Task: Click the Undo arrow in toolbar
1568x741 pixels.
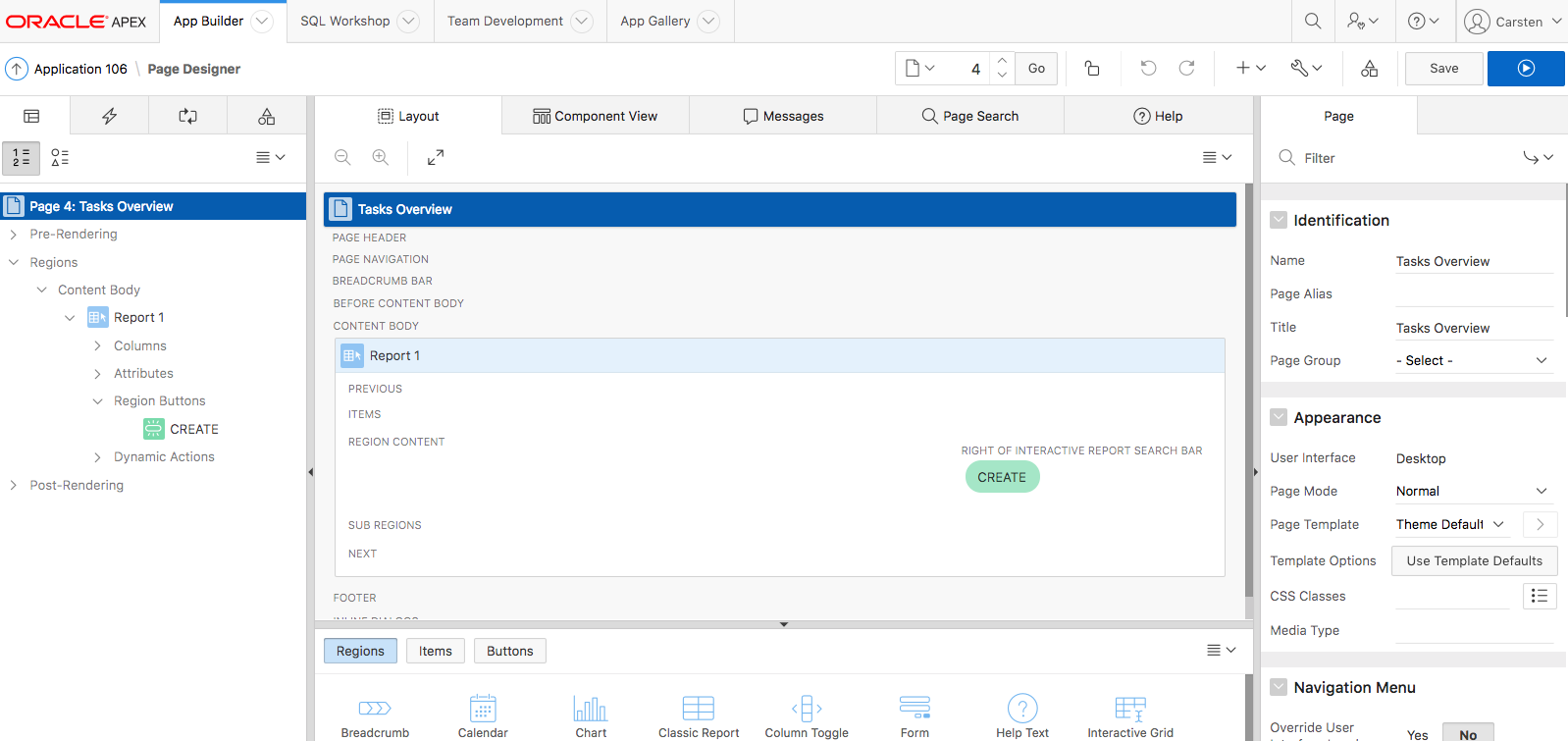Action: 1148,69
